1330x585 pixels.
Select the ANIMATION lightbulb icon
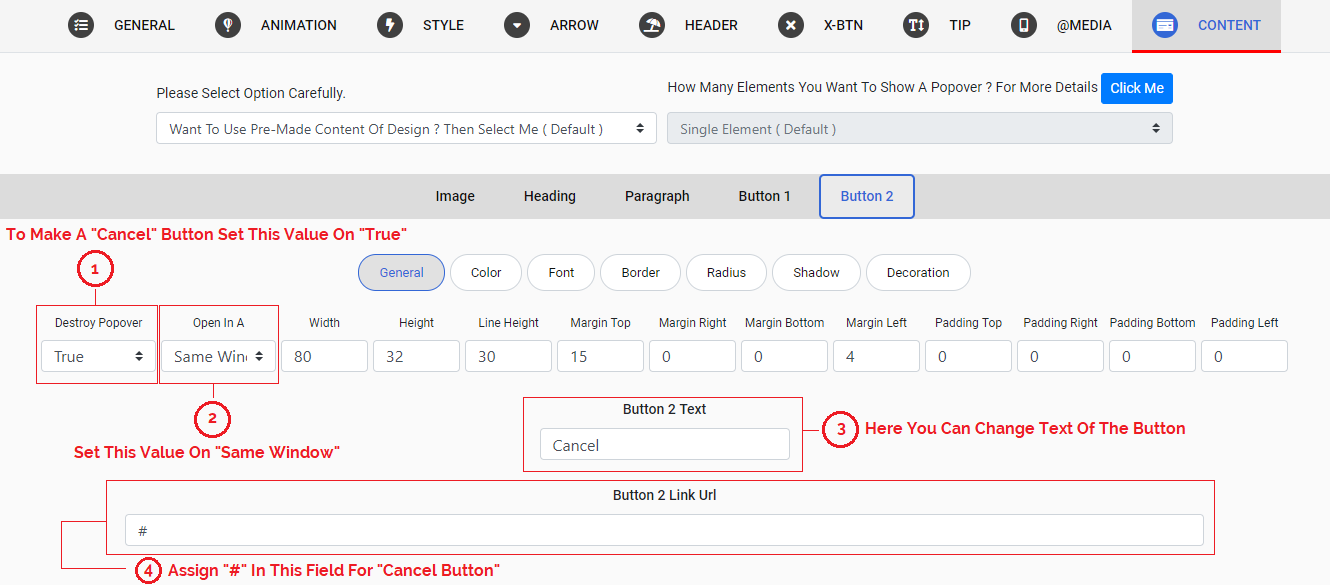pos(228,25)
